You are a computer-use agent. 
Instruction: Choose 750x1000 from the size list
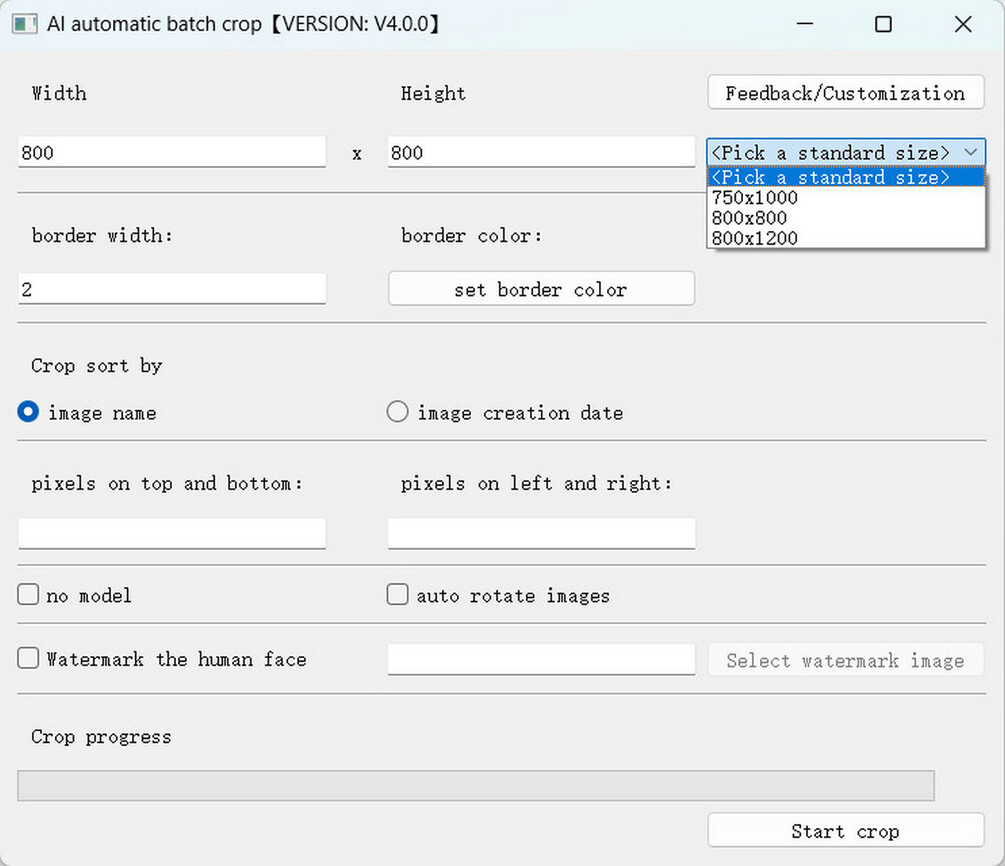coord(846,197)
